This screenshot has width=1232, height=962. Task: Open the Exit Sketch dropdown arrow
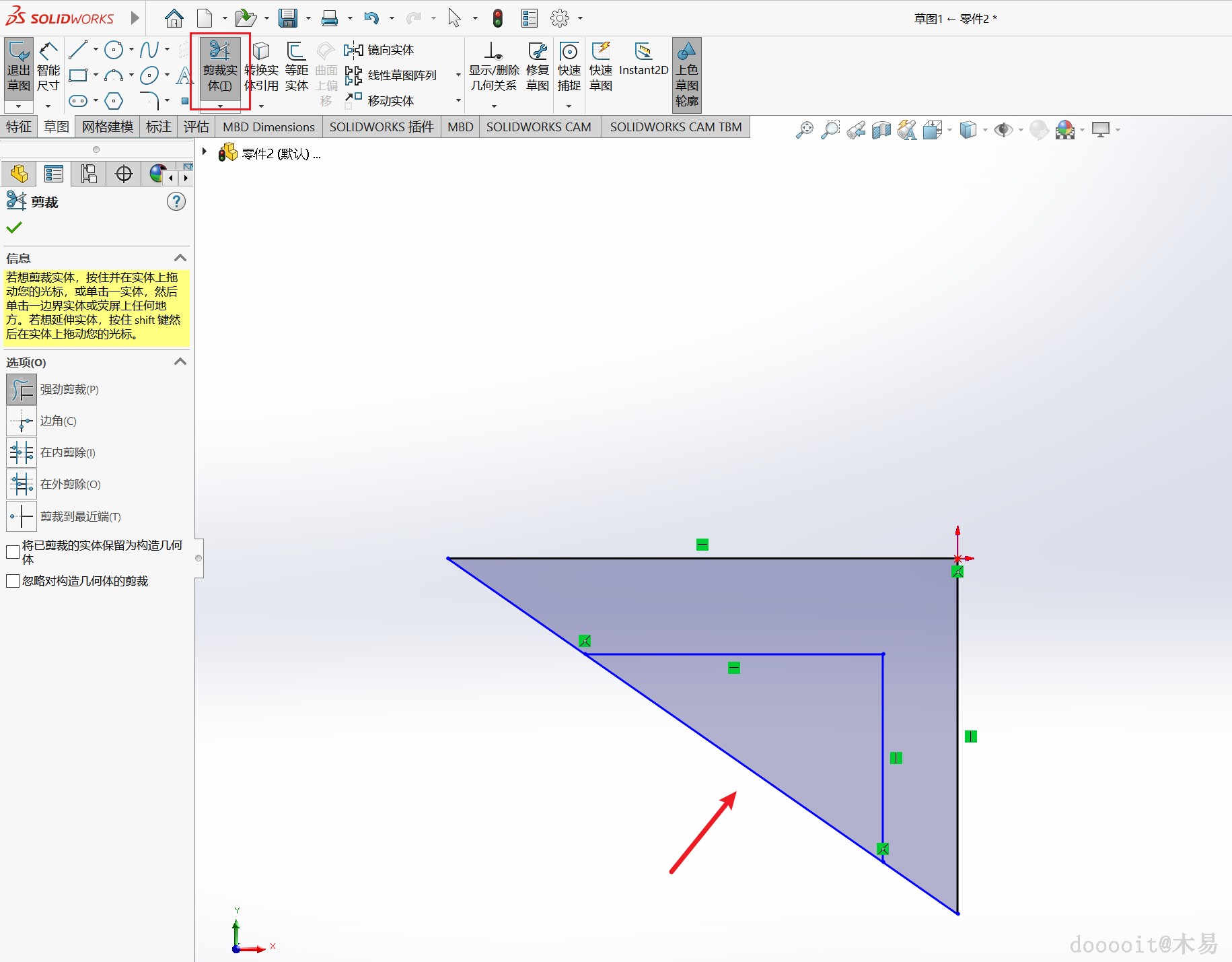tap(19, 106)
